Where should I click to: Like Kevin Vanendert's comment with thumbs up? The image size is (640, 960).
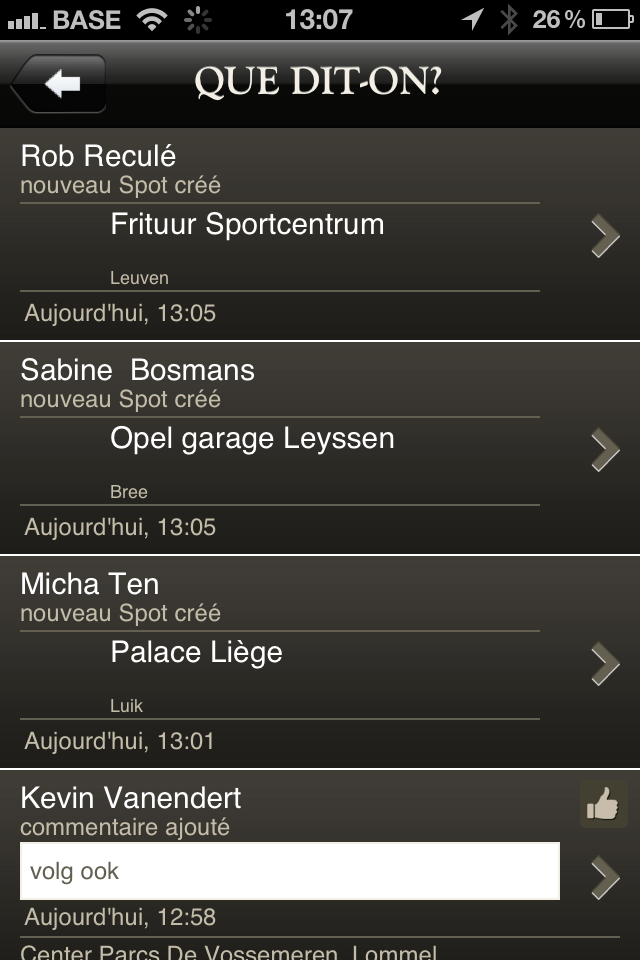click(603, 804)
